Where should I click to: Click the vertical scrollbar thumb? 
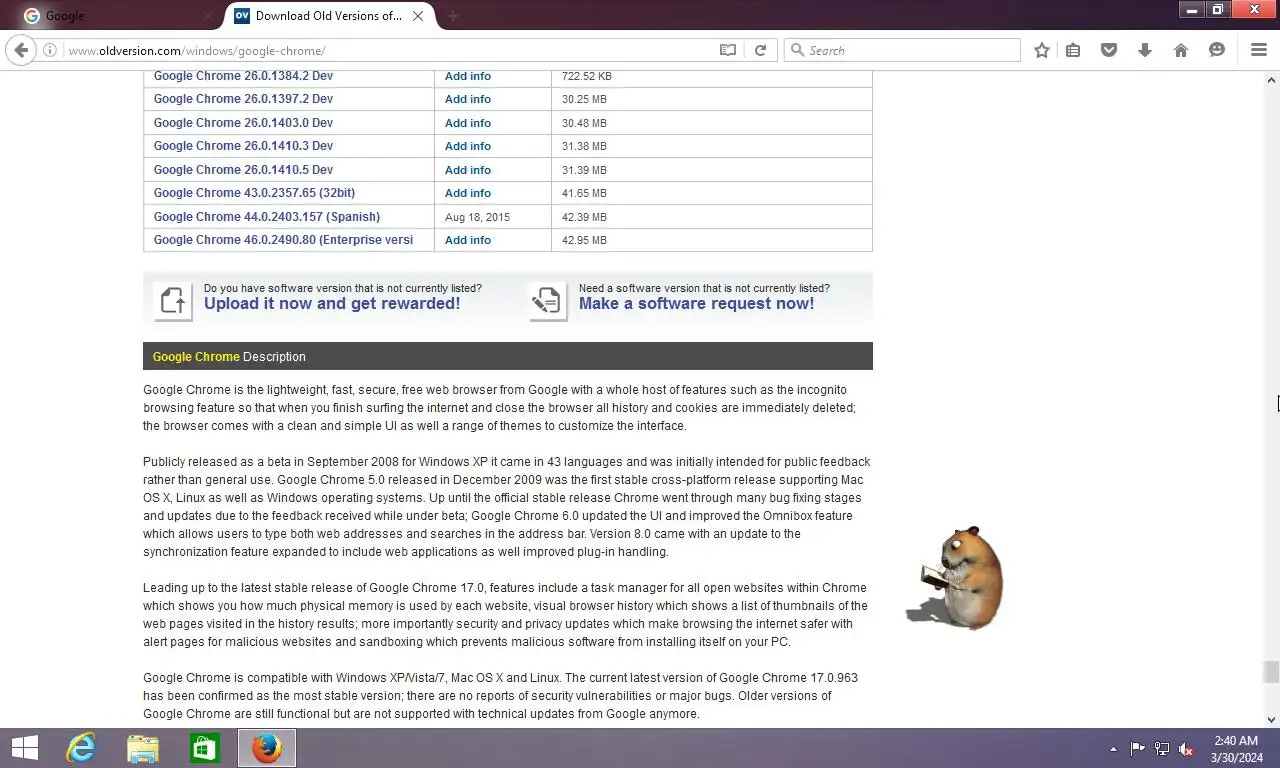[1271, 672]
